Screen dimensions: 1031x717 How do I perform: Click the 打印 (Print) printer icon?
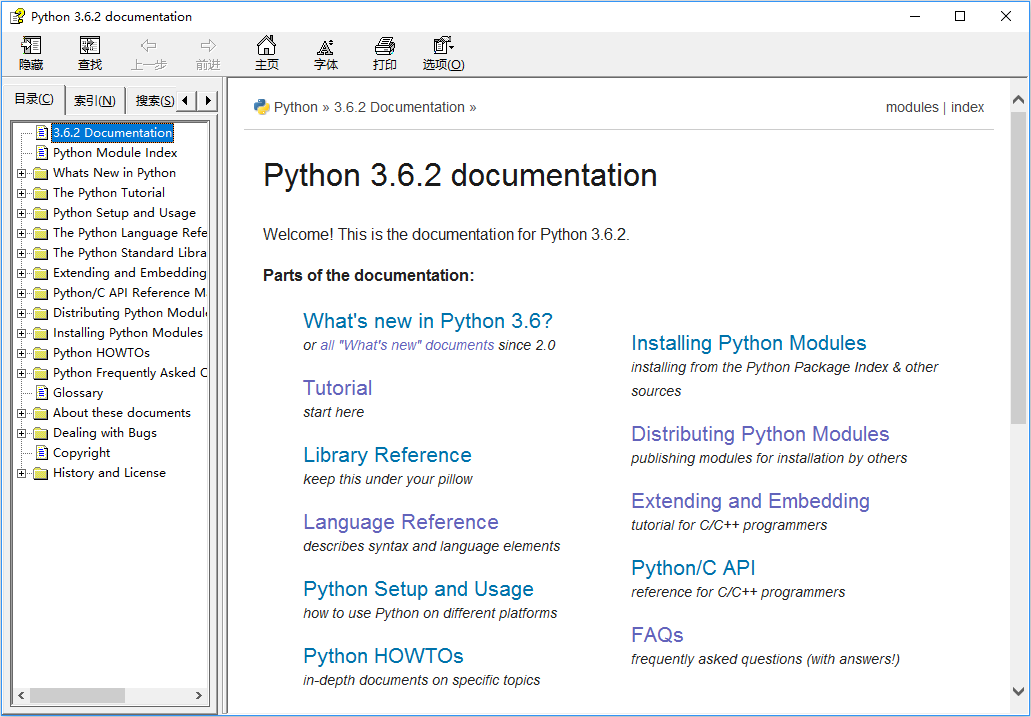pyautogui.click(x=385, y=46)
